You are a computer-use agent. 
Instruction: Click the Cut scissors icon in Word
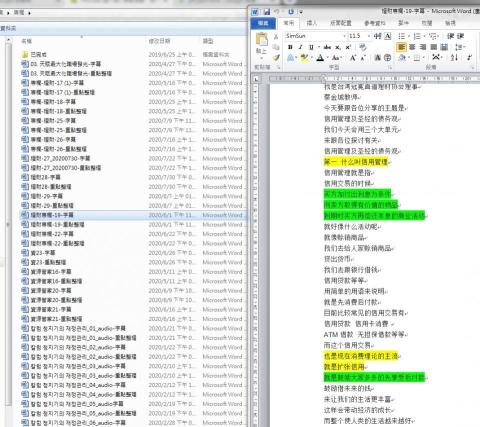[x=276, y=37]
